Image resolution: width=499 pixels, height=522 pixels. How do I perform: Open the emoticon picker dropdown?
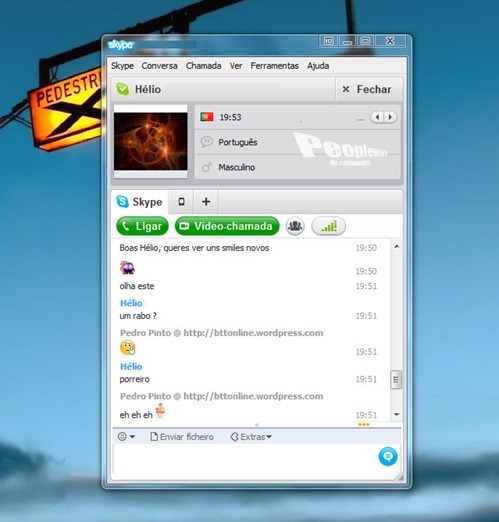[x=126, y=436]
